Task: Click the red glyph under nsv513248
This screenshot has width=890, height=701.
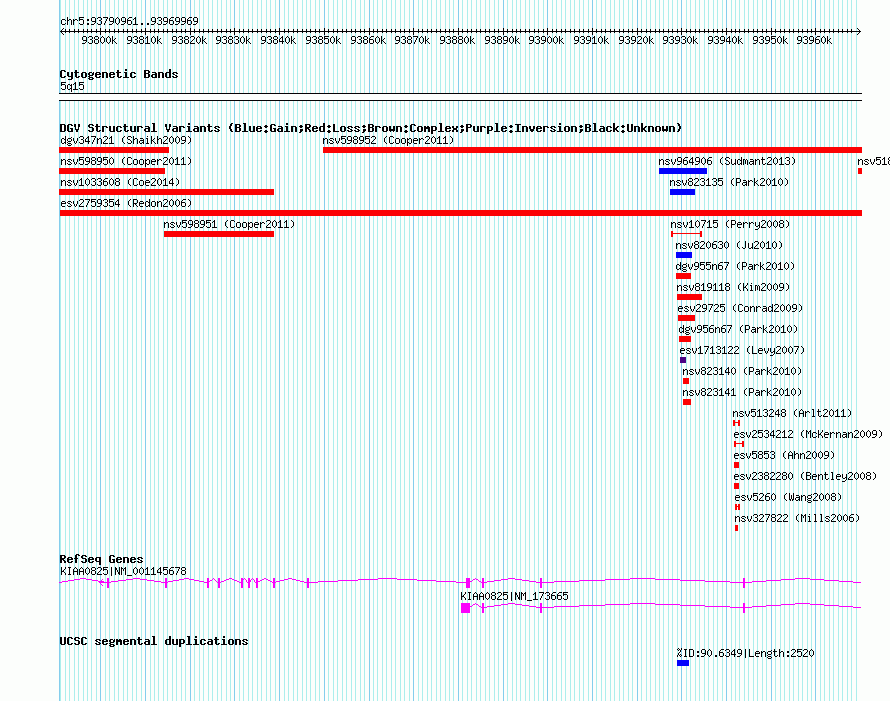Action: coord(736,423)
